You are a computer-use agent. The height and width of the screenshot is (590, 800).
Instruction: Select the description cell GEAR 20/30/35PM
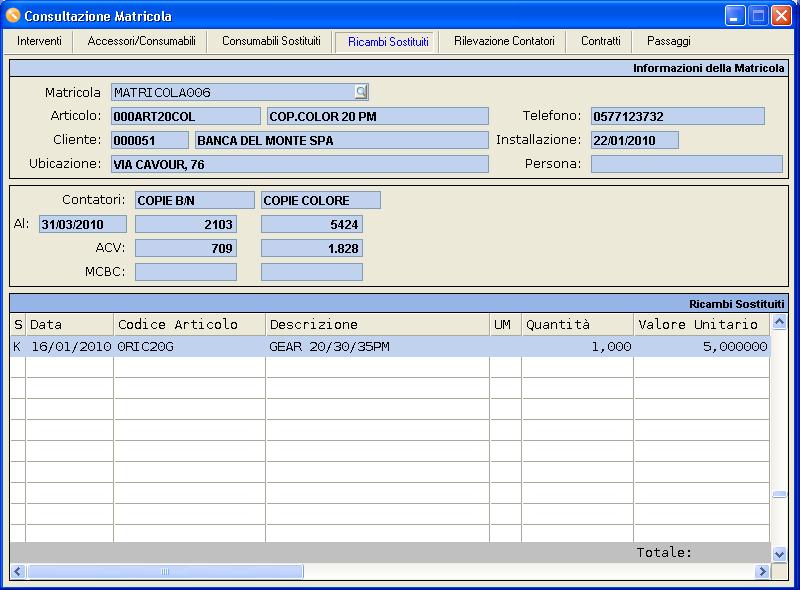378,347
